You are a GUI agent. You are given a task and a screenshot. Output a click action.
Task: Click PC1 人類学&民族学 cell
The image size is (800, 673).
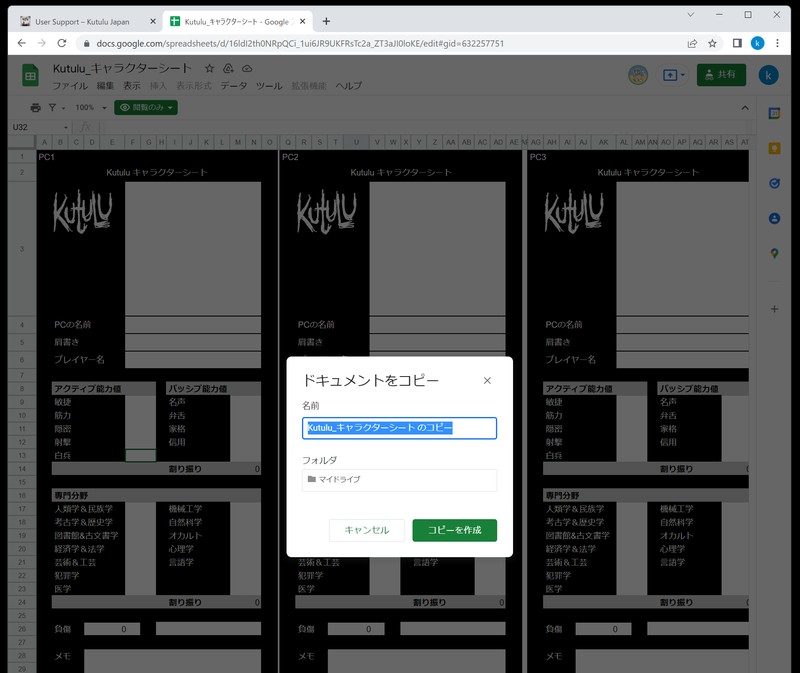pos(84,509)
